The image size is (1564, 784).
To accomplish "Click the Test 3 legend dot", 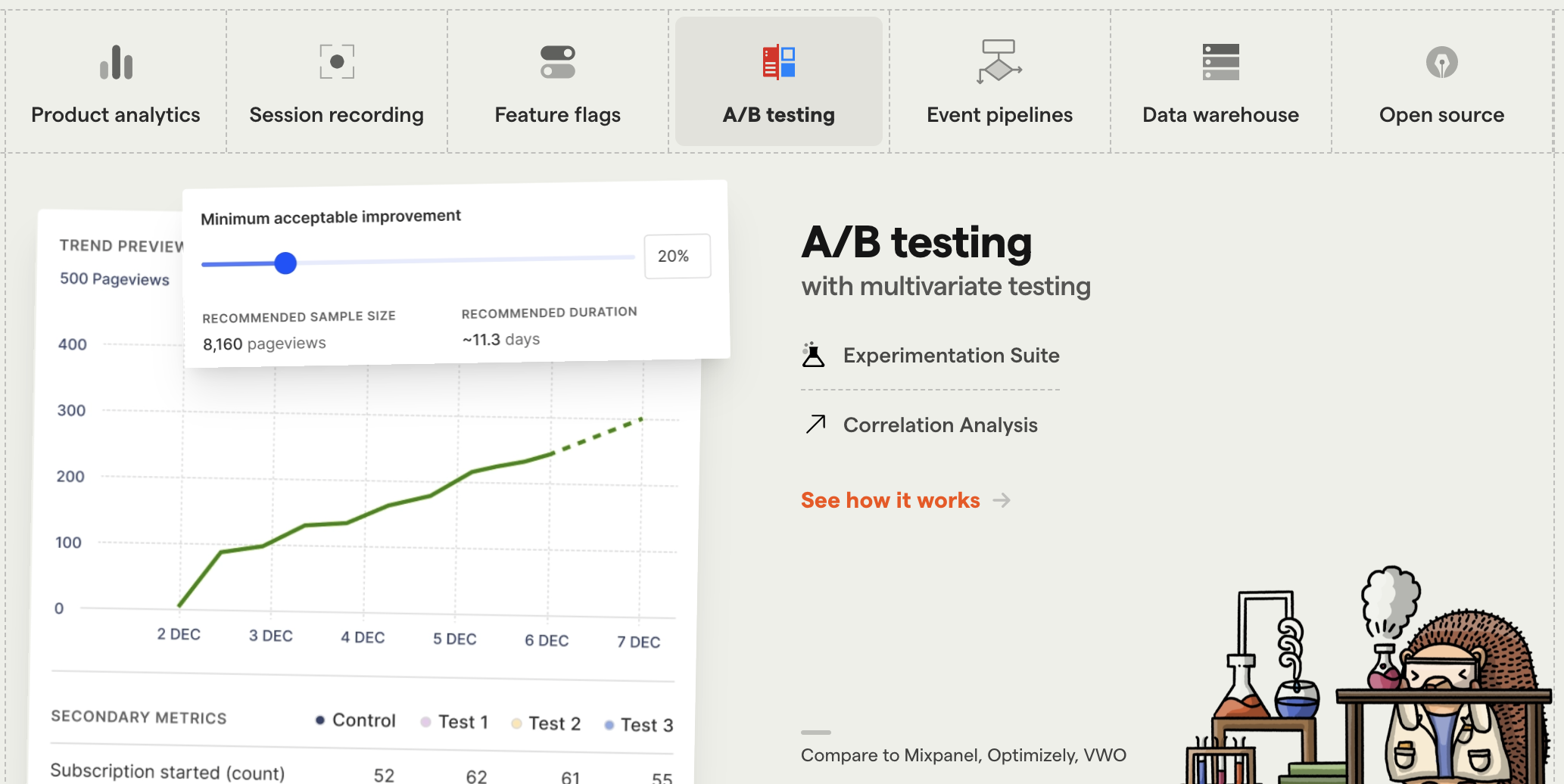I will 609,725.
